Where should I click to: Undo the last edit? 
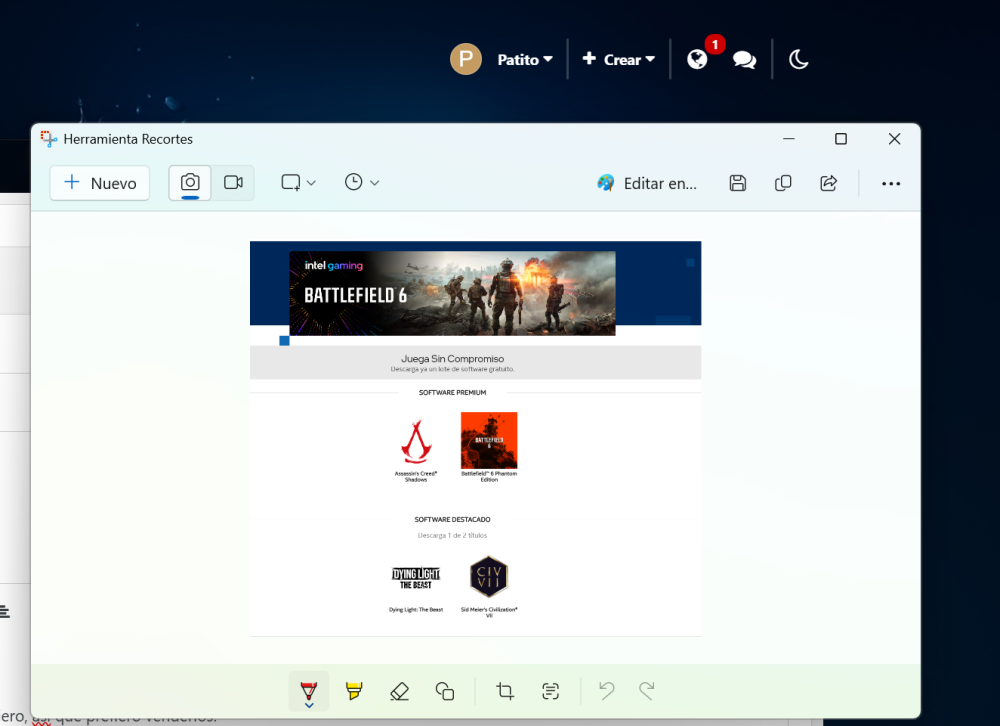point(607,691)
